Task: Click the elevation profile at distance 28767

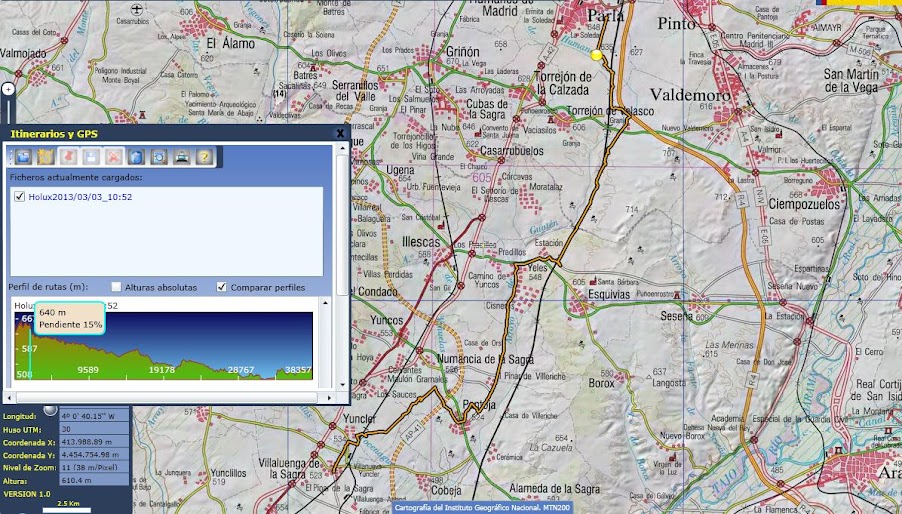Action: coord(240,370)
